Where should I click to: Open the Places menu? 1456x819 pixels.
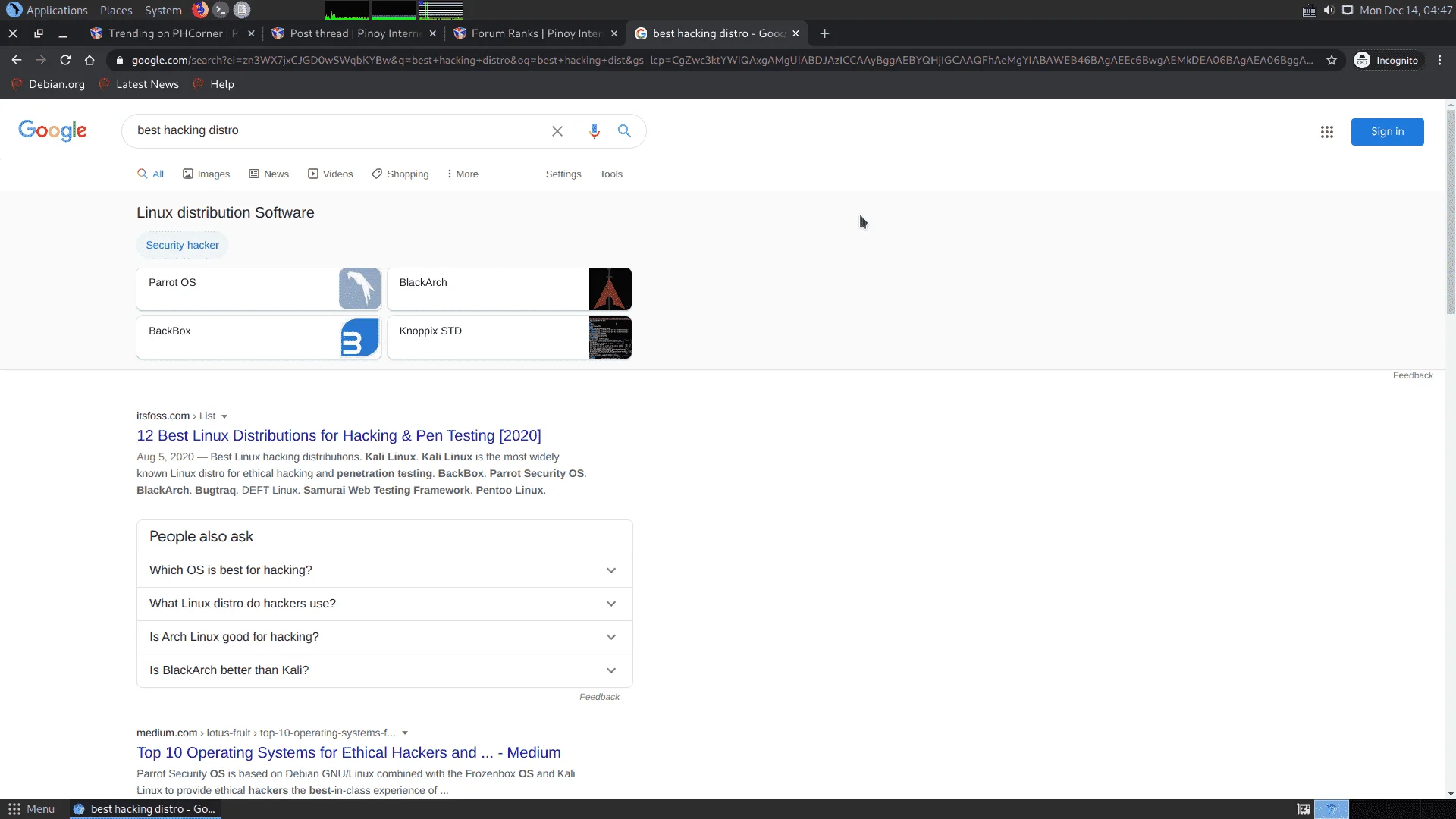116,10
